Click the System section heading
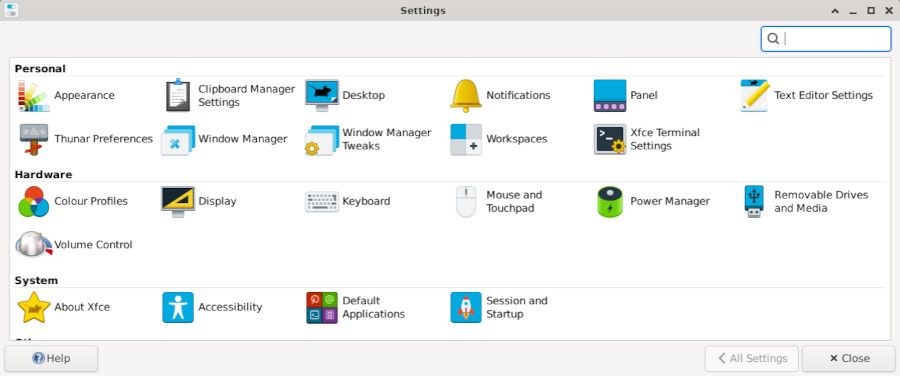900x376 pixels. click(36, 281)
